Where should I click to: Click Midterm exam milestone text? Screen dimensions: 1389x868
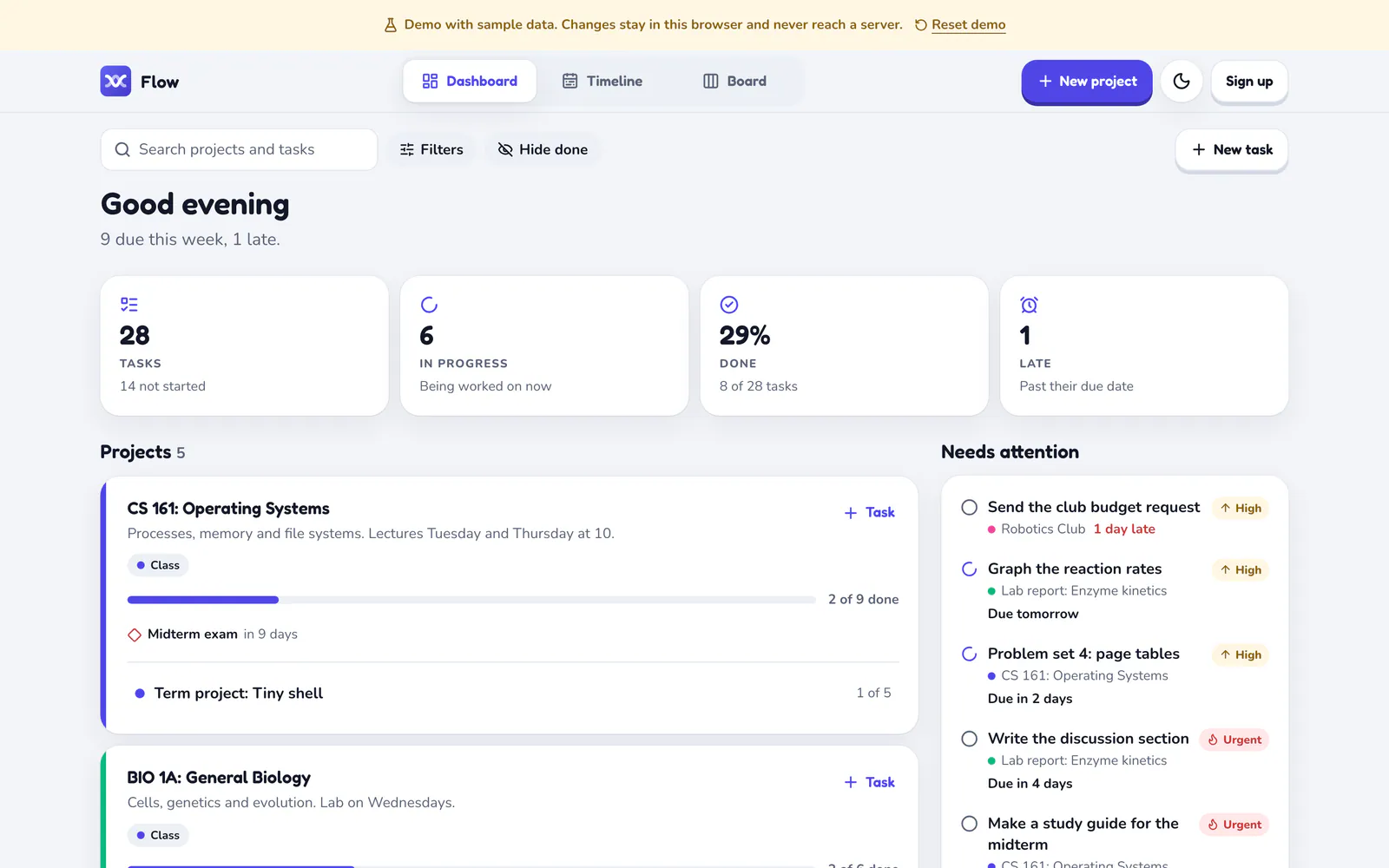(193, 635)
